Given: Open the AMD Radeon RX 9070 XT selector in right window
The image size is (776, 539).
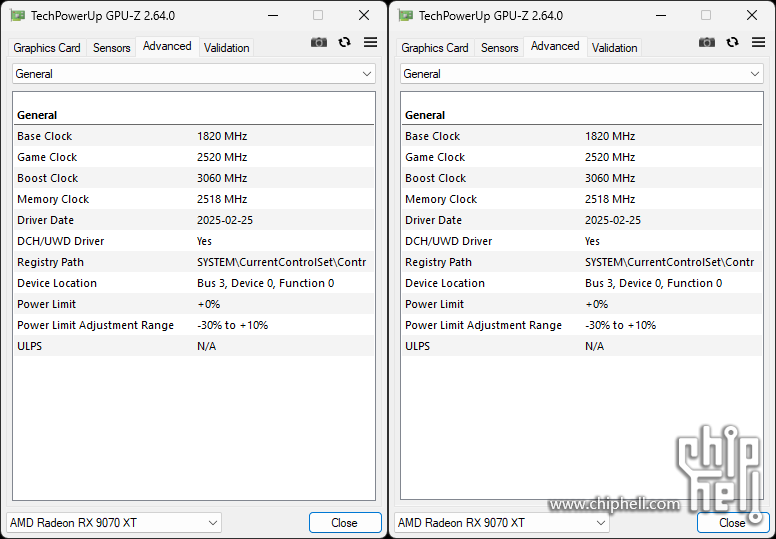Looking at the screenshot, I should click(x=502, y=523).
